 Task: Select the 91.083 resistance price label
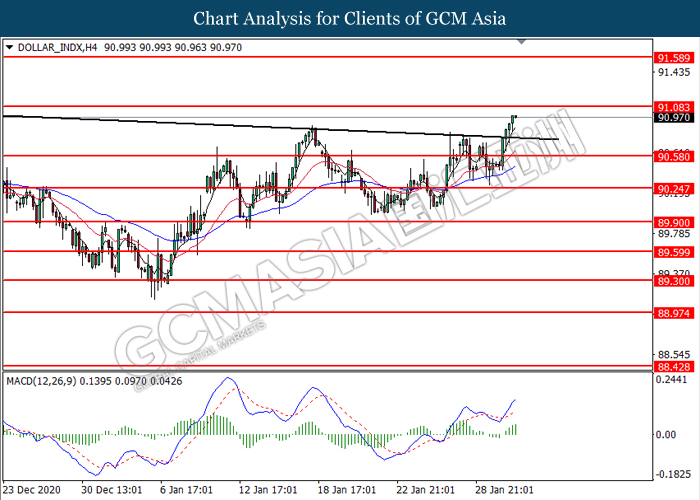click(x=673, y=106)
